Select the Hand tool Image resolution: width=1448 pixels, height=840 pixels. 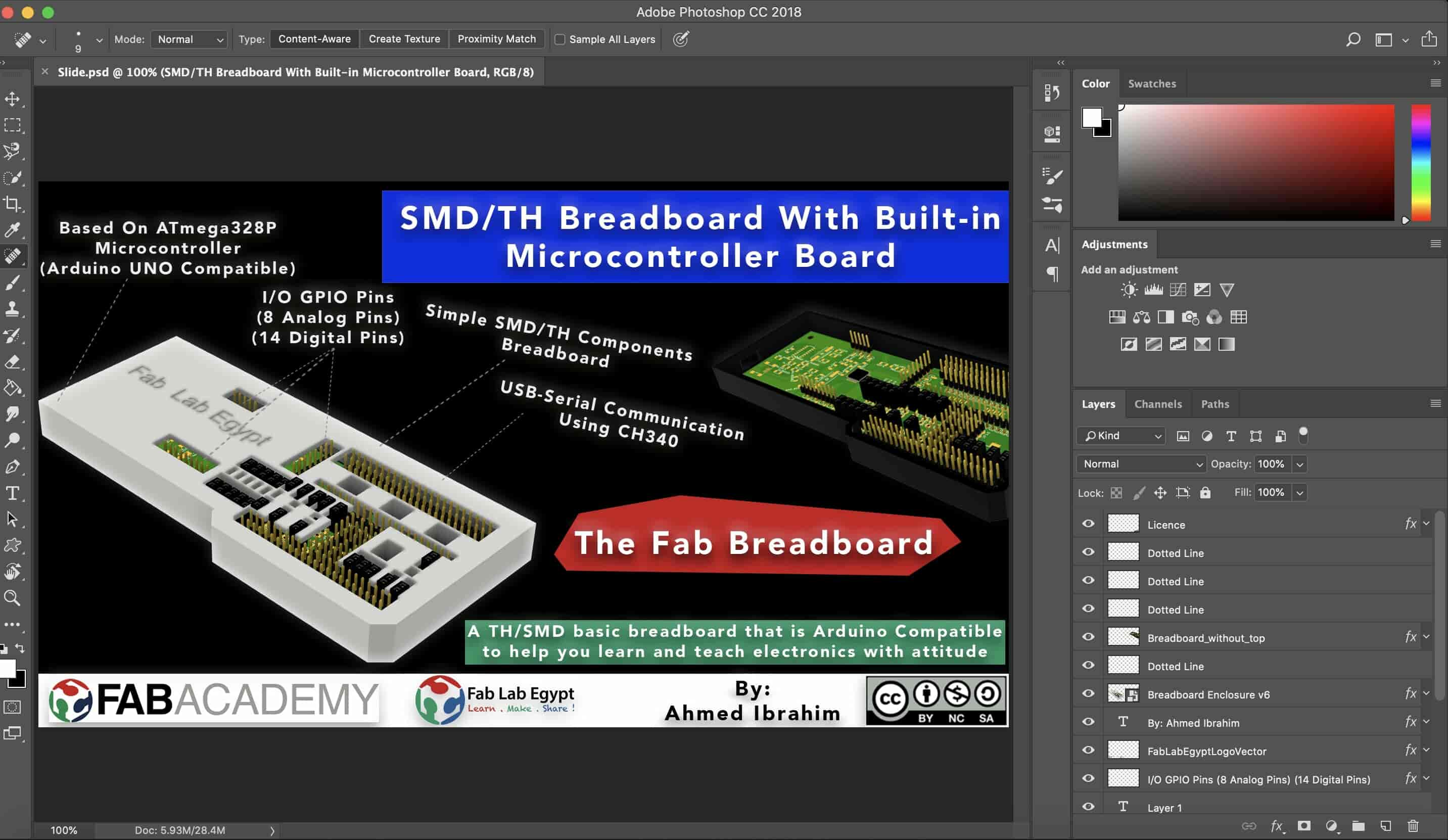tap(12, 572)
